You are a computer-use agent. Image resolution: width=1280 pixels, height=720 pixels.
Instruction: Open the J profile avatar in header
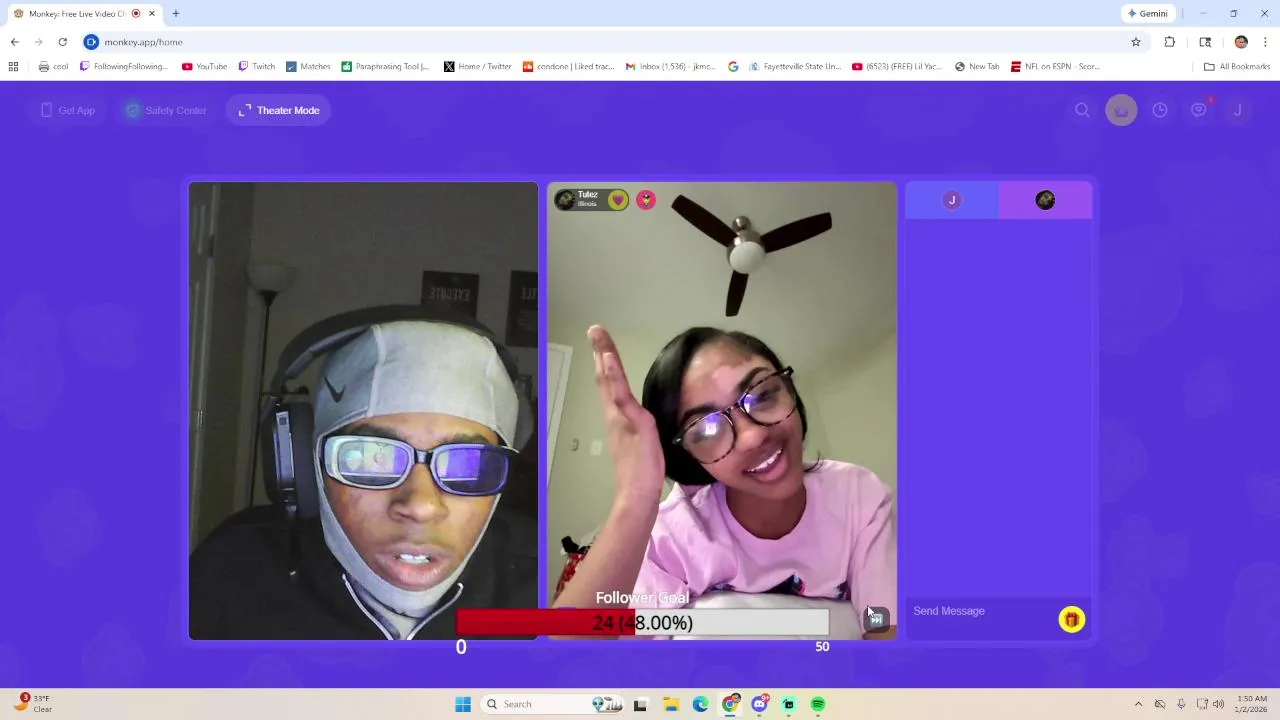pos(1237,110)
